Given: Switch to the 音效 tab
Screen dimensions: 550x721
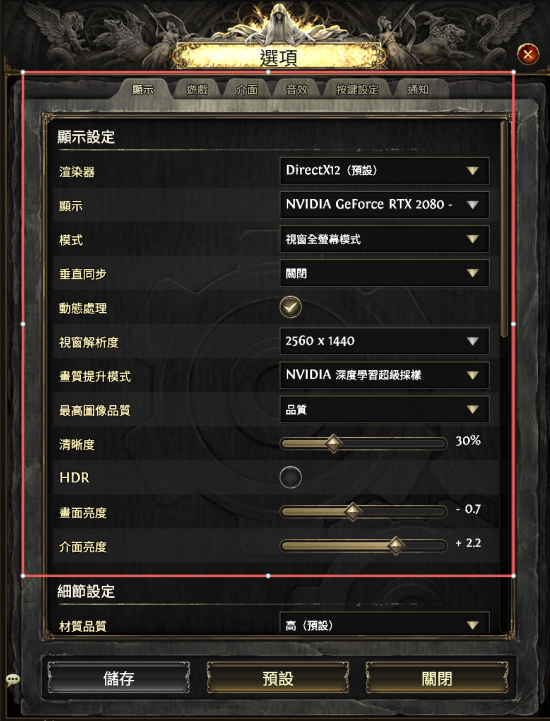Looking at the screenshot, I should 297,89.
